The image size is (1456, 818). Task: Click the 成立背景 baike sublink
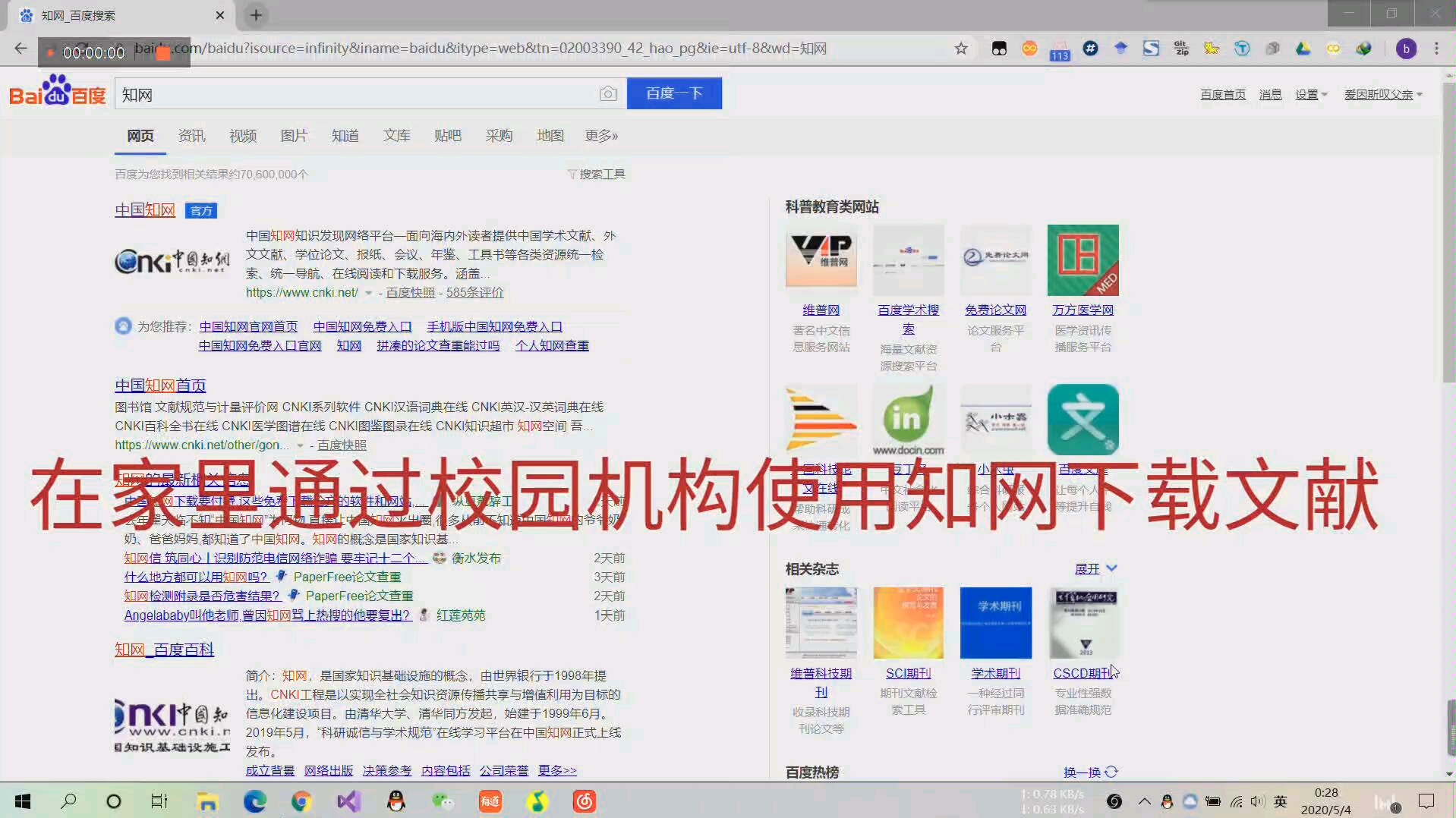click(x=269, y=770)
